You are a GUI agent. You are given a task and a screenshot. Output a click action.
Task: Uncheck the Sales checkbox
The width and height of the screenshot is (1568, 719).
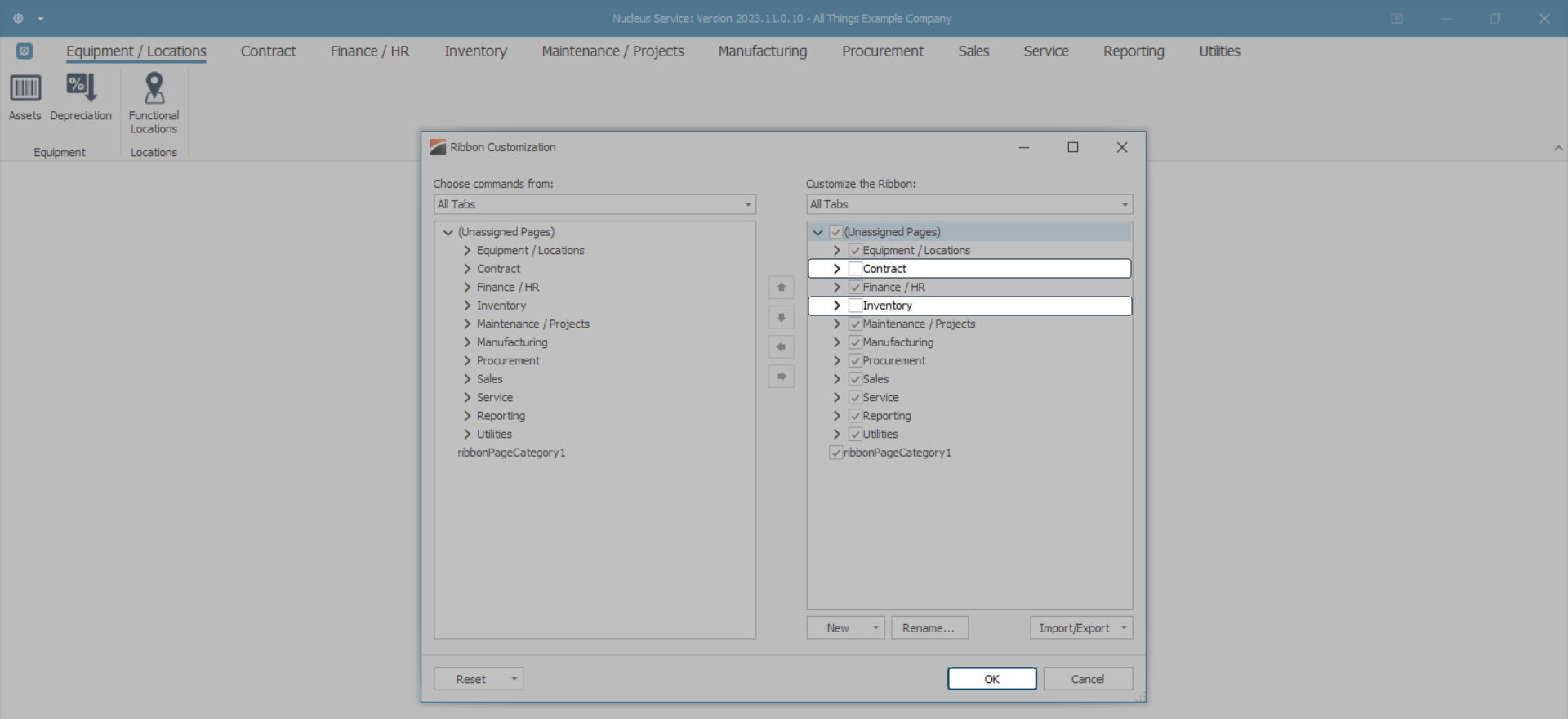click(855, 379)
